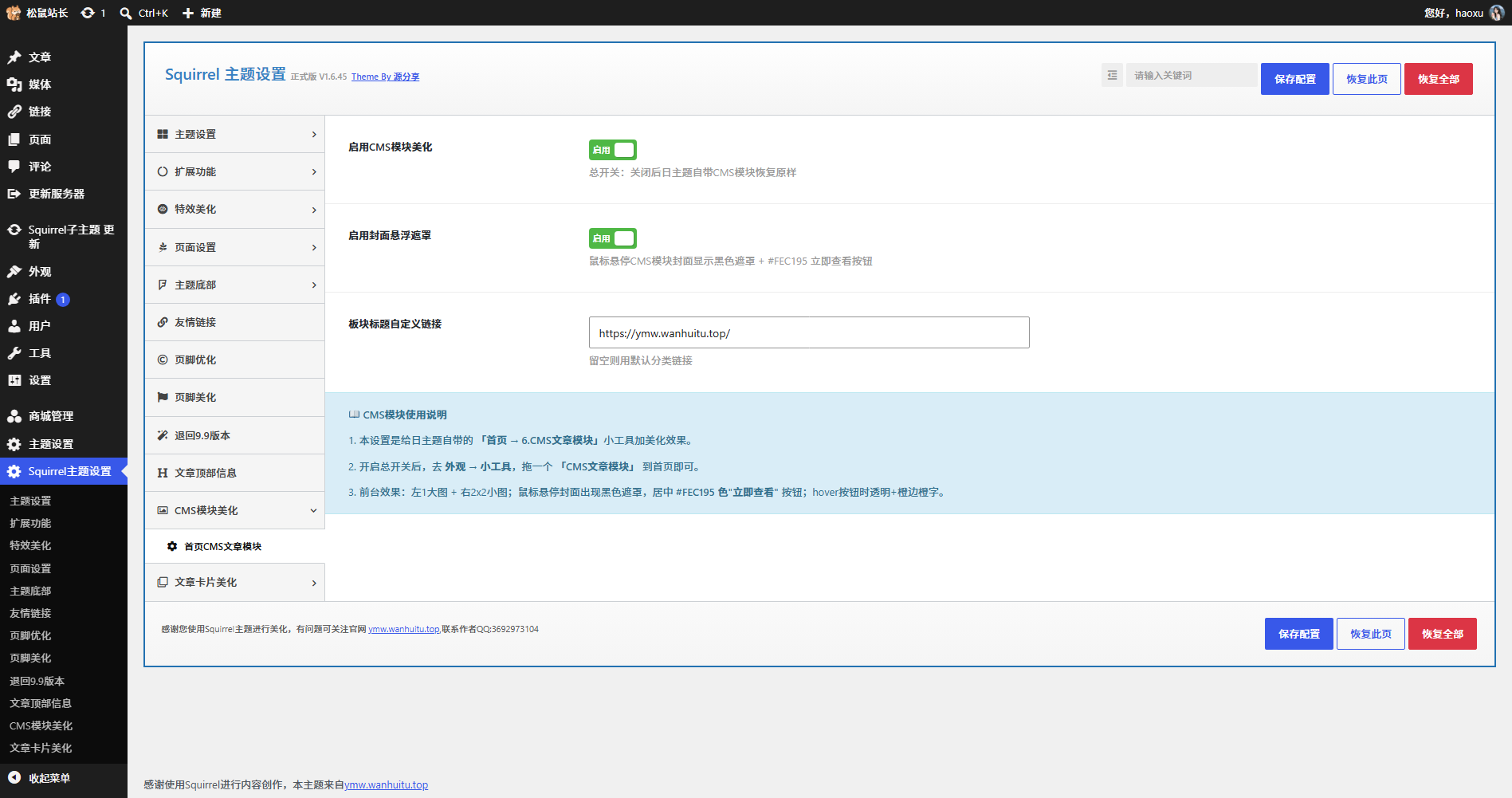Image resolution: width=1512 pixels, height=798 pixels.
Task: Open the 友情链接 panel tab
Action: tap(235, 322)
